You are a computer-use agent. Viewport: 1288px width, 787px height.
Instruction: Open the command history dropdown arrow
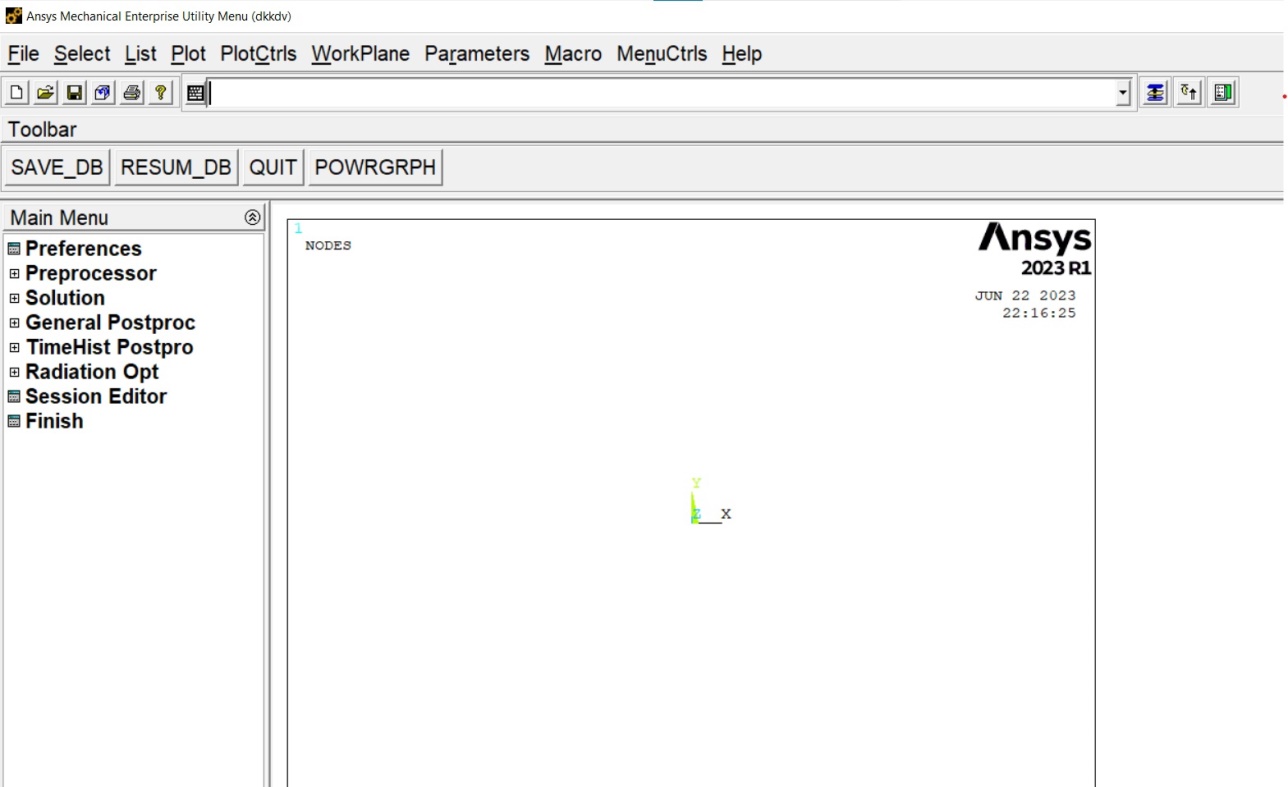click(1123, 93)
